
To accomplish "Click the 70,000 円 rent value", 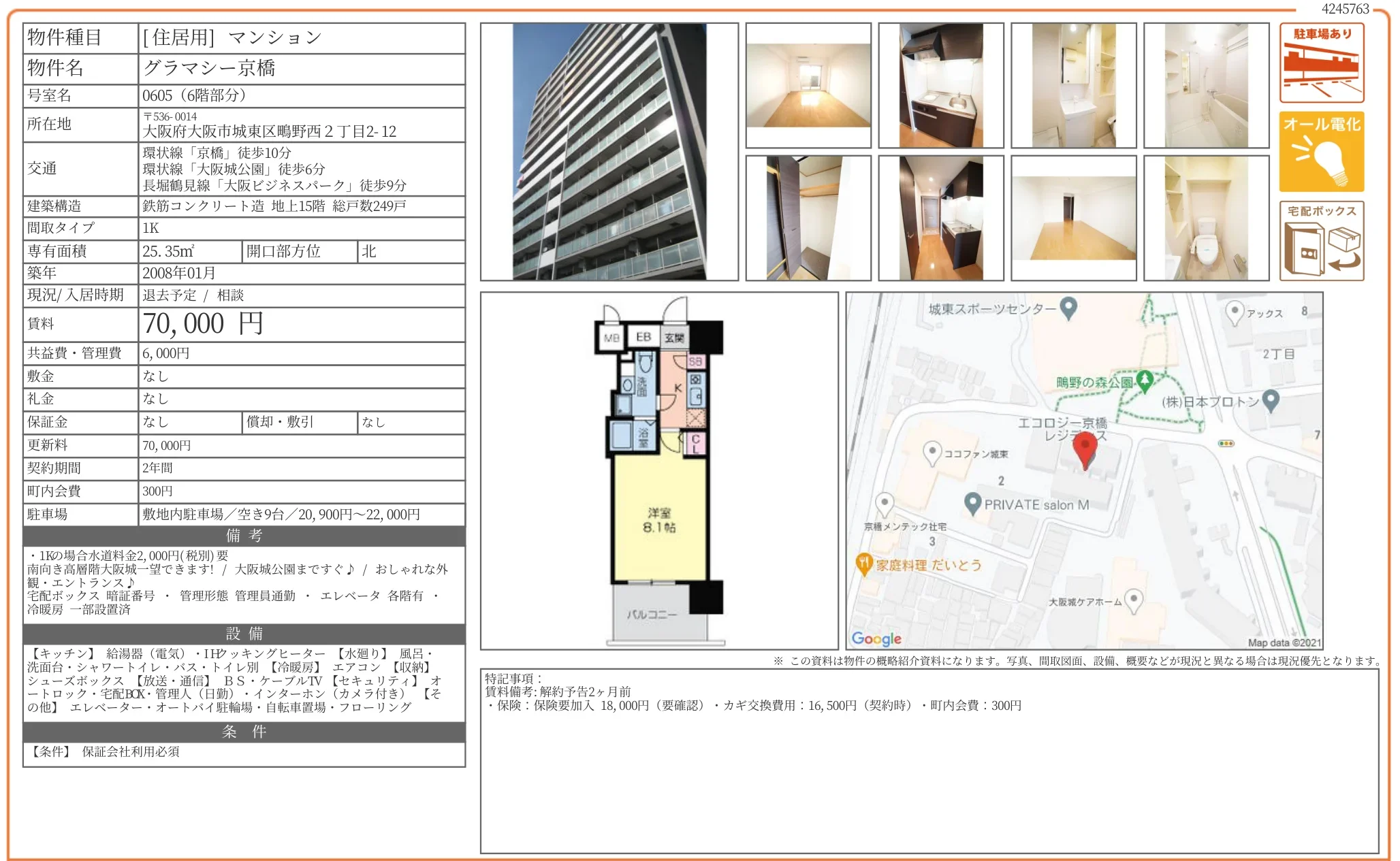I will pyautogui.click(x=203, y=324).
